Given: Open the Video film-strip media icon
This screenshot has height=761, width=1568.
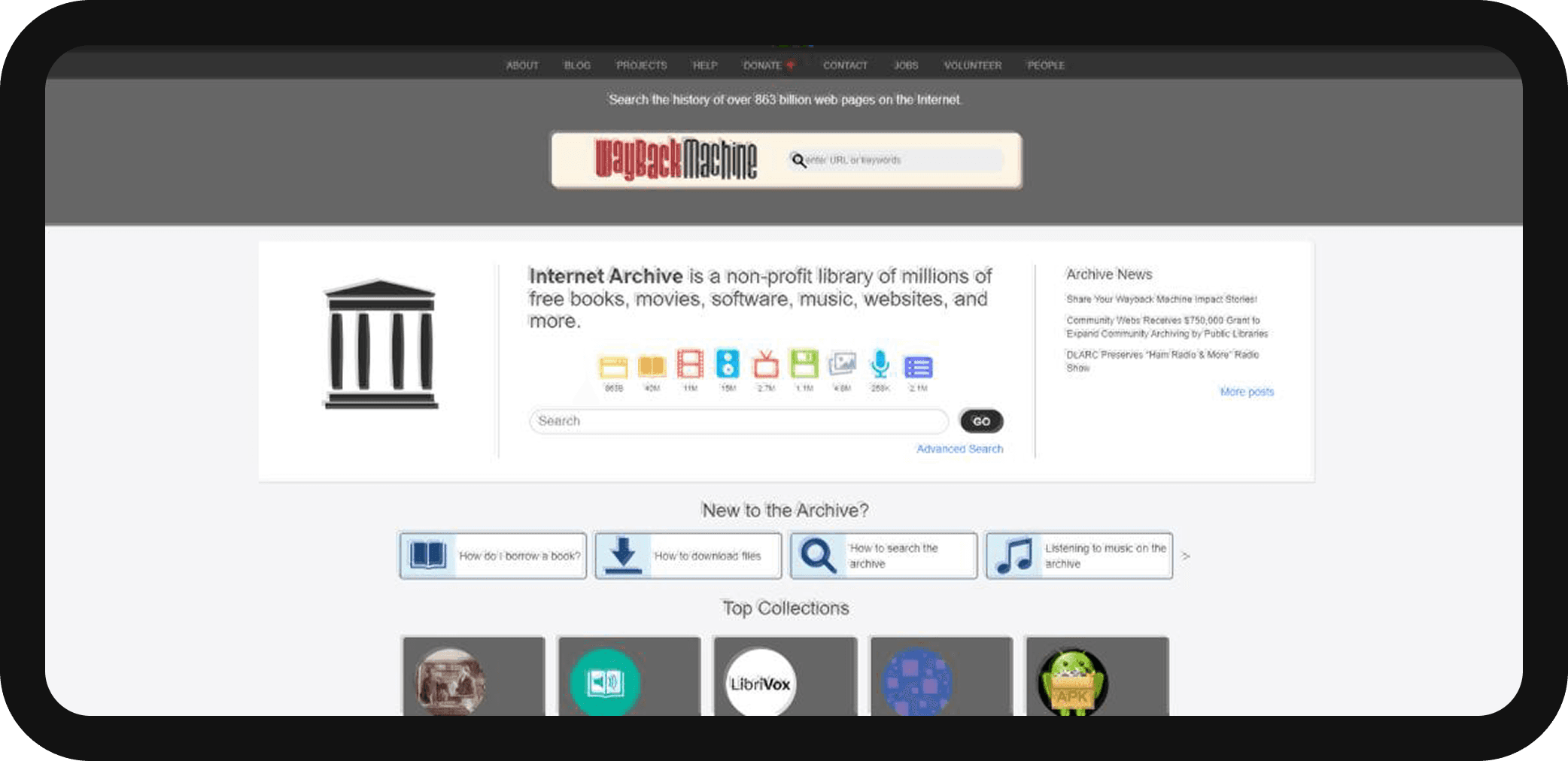Looking at the screenshot, I should 690,364.
